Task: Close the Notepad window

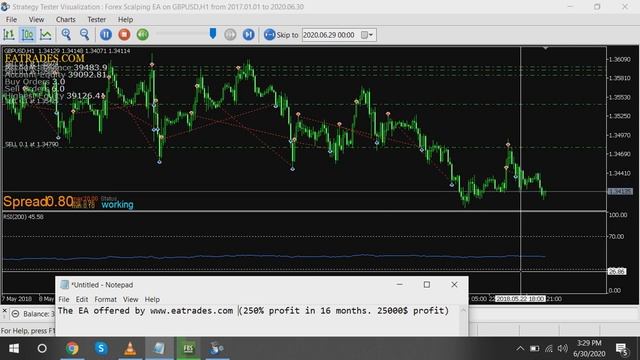Action: pos(454,284)
